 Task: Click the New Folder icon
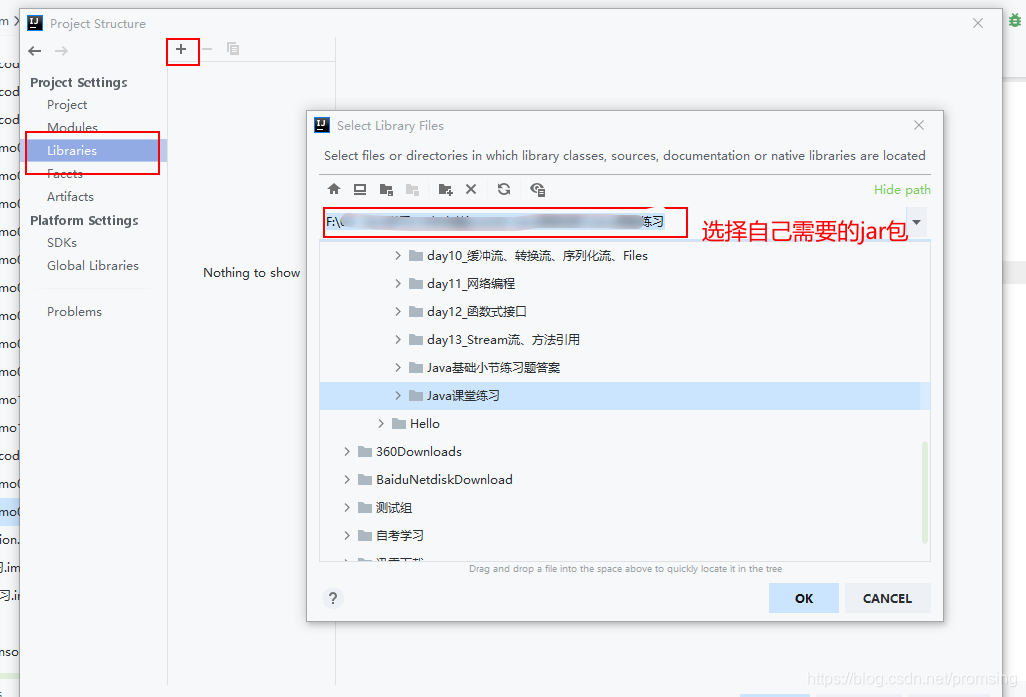446,189
